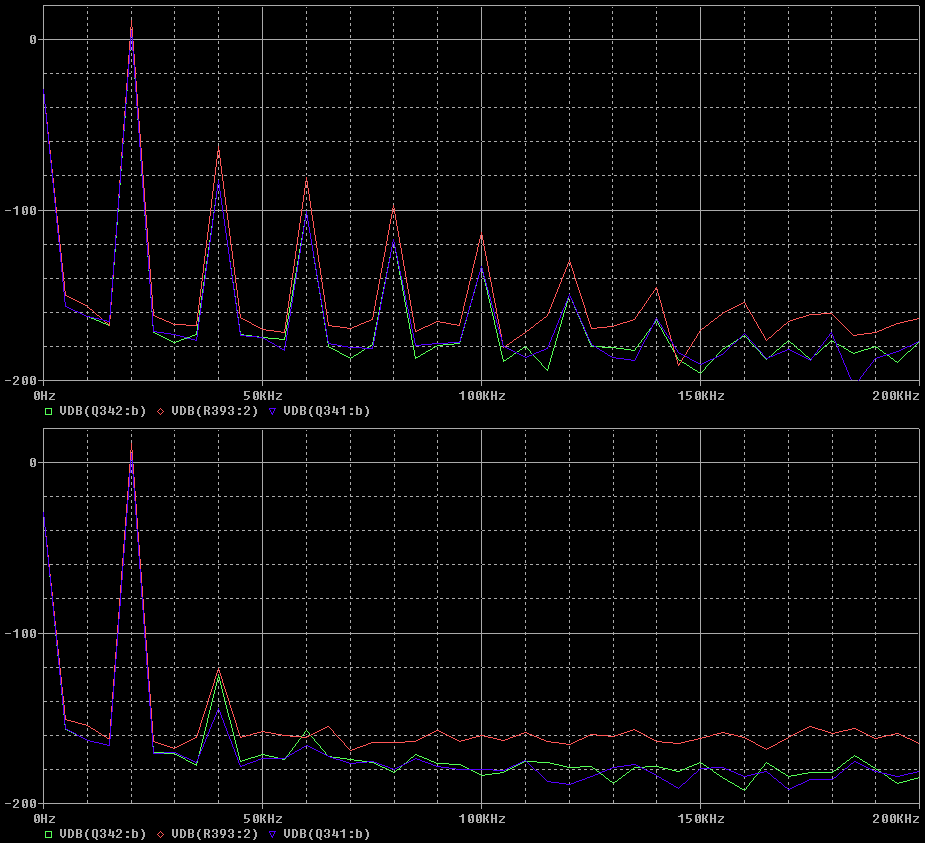The height and width of the screenshot is (843, 925).
Task: Click the red diamond marker for VDB(R393:2) in top plot legend
Action: (160, 411)
